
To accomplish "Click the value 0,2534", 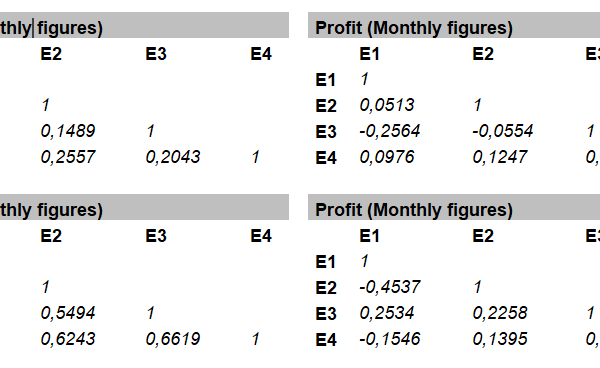I will tap(387, 313).
